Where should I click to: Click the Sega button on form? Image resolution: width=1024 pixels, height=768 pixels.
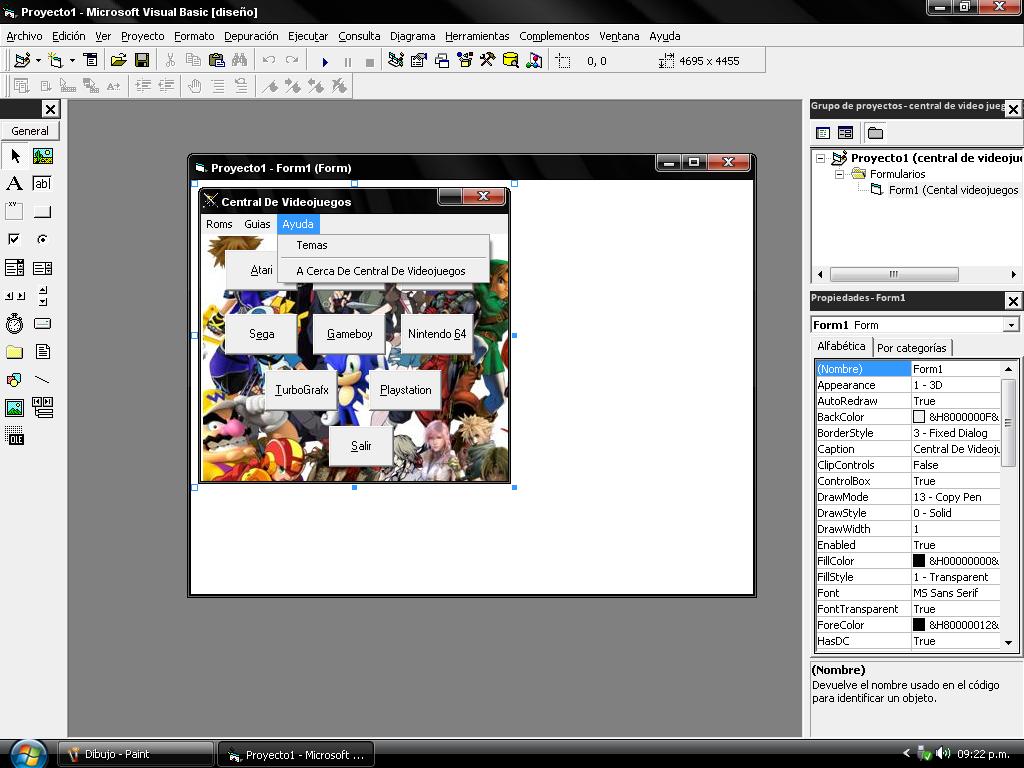261,334
